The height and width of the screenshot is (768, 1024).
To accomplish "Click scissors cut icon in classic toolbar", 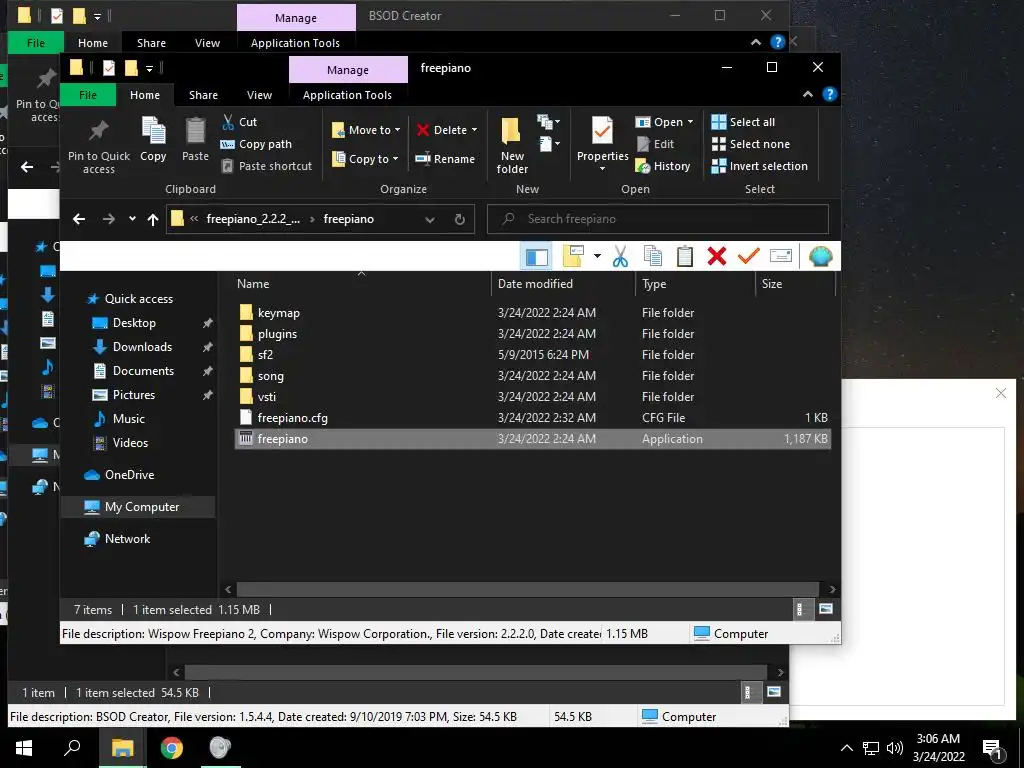I will pos(620,256).
